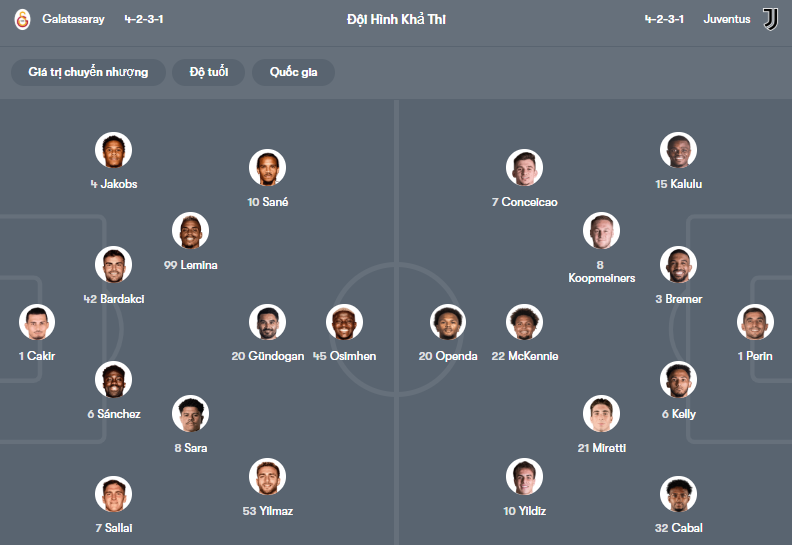Image resolution: width=792 pixels, height=545 pixels.
Task: Open Conceicao's player avatar
Action: [524, 168]
